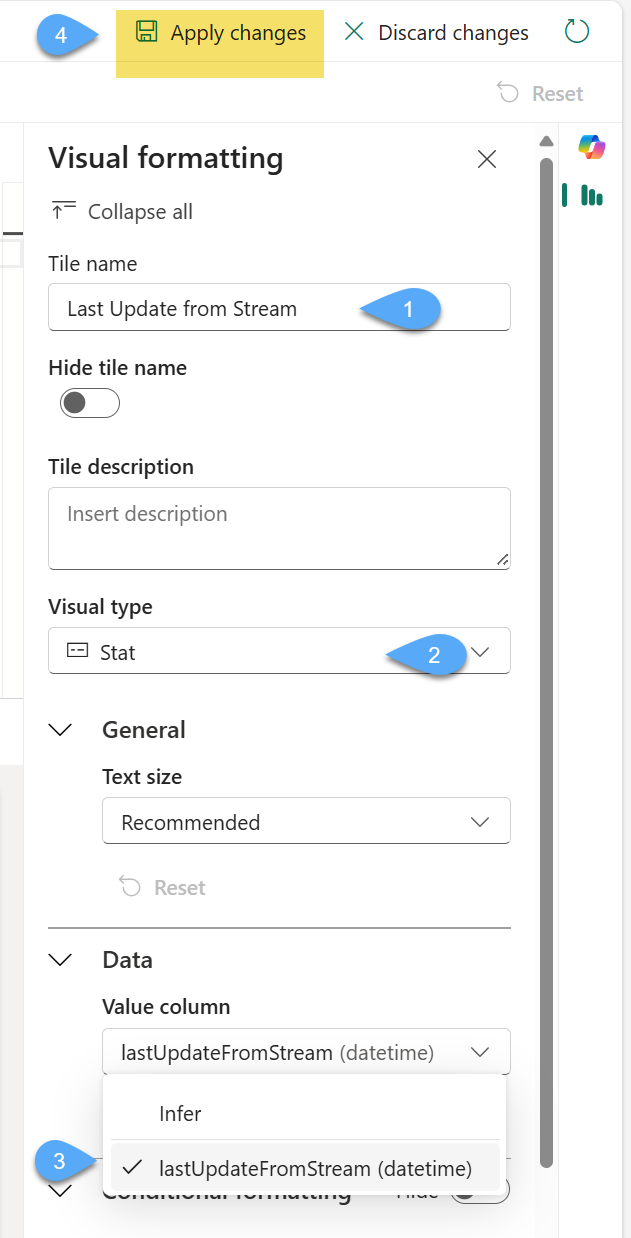Open the Visual type dropdown

pos(280,652)
